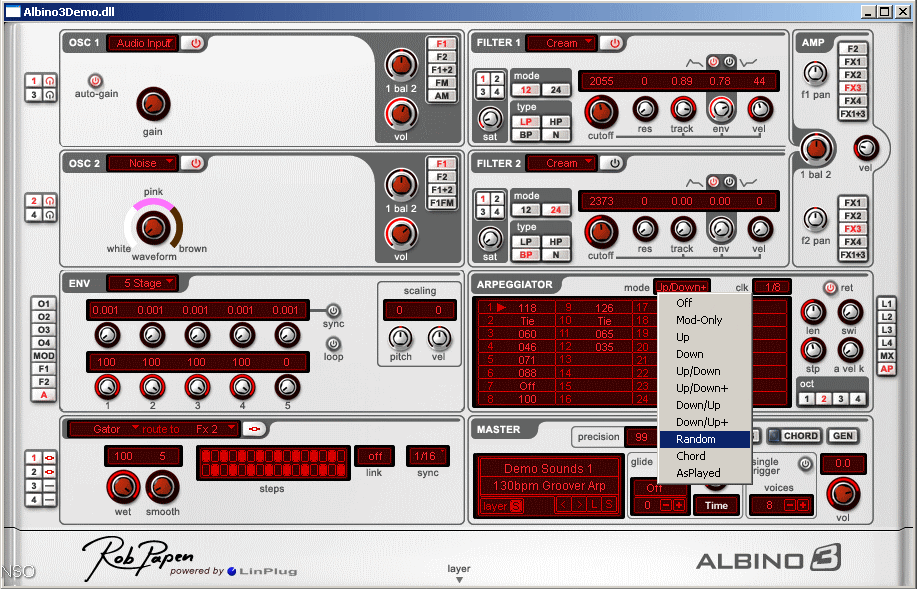The height and width of the screenshot is (589, 917).
Task: Select OSC 2 F1FM routing
Action: [442, 202]
